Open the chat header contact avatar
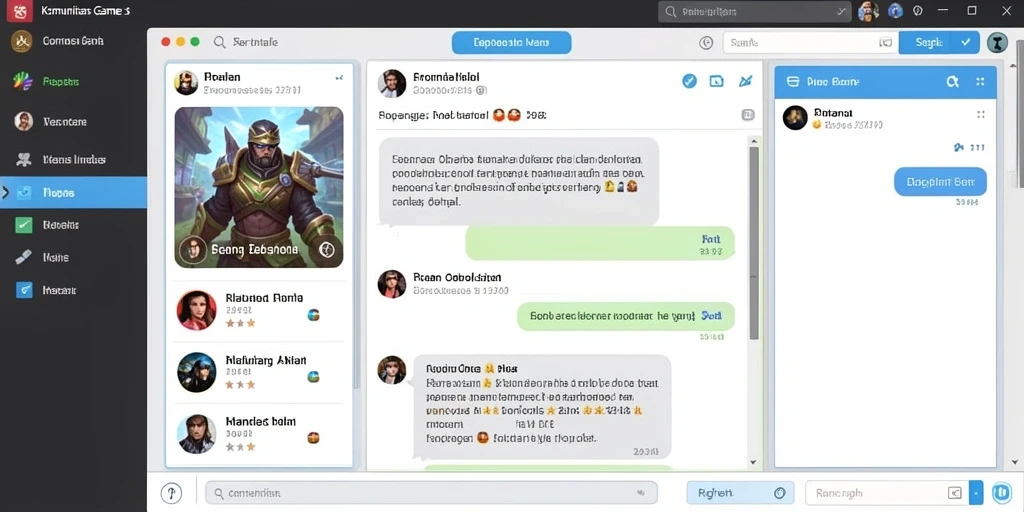The image size is (1024, 512). tap(392, 84)
